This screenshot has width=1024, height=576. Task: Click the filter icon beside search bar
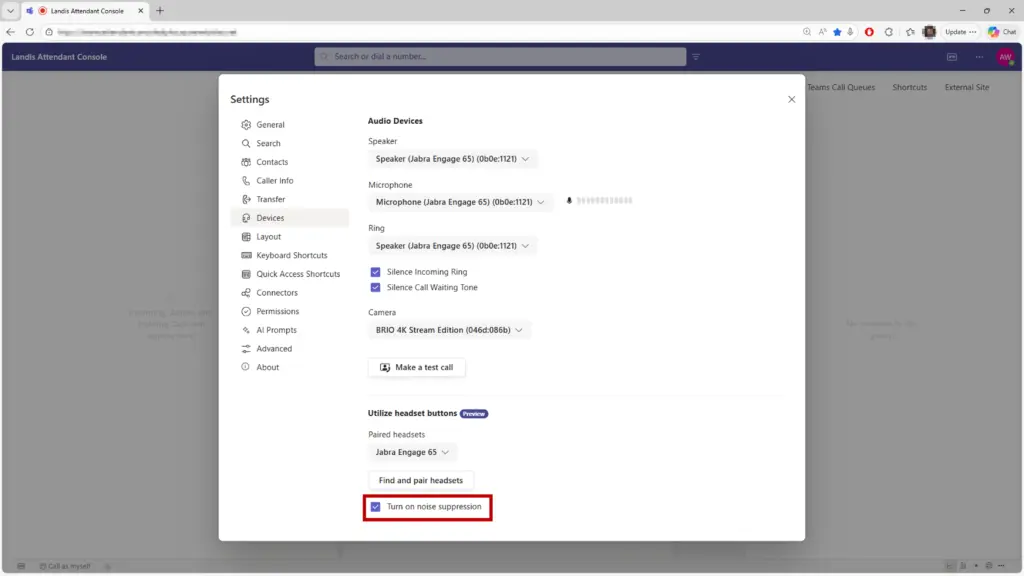click(696, 57)
